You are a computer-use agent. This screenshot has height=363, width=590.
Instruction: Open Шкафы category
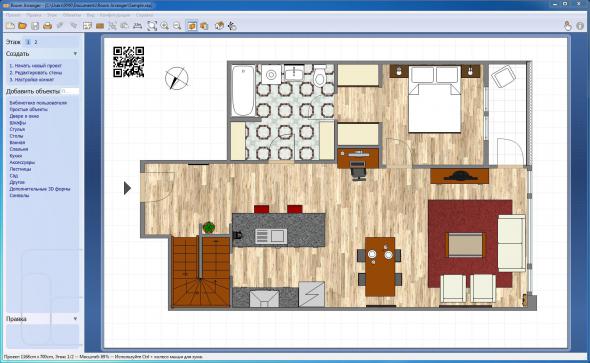18,123
